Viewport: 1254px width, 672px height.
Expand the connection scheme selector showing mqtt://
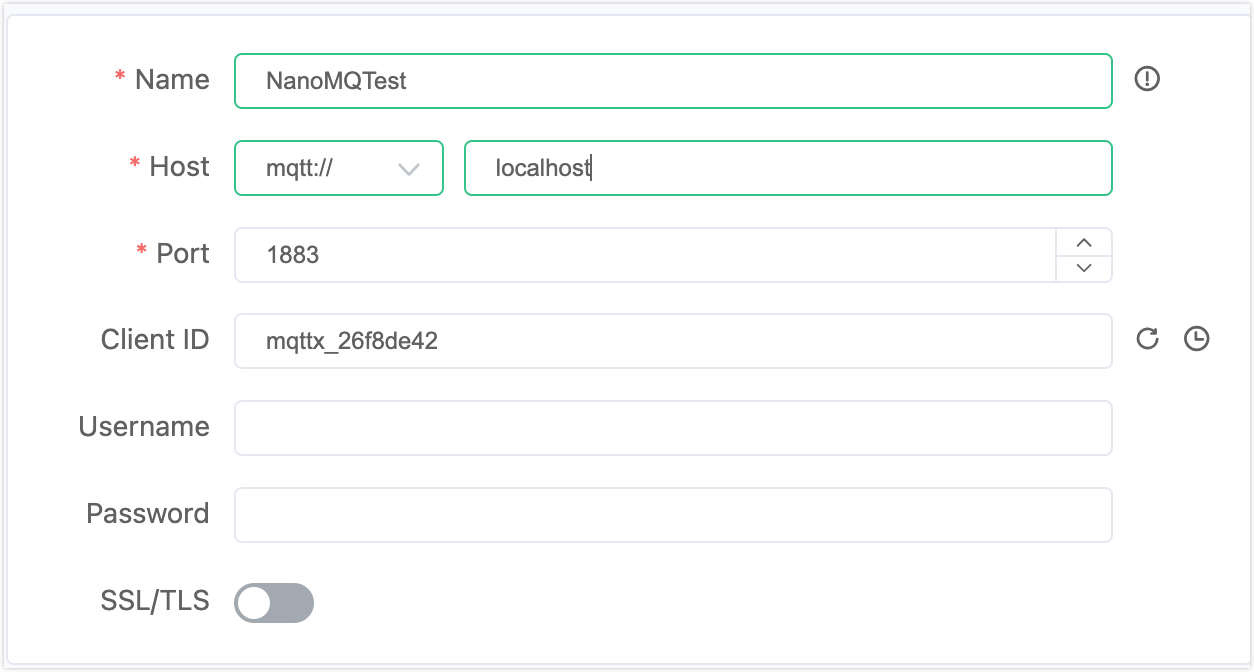(338, 168)
